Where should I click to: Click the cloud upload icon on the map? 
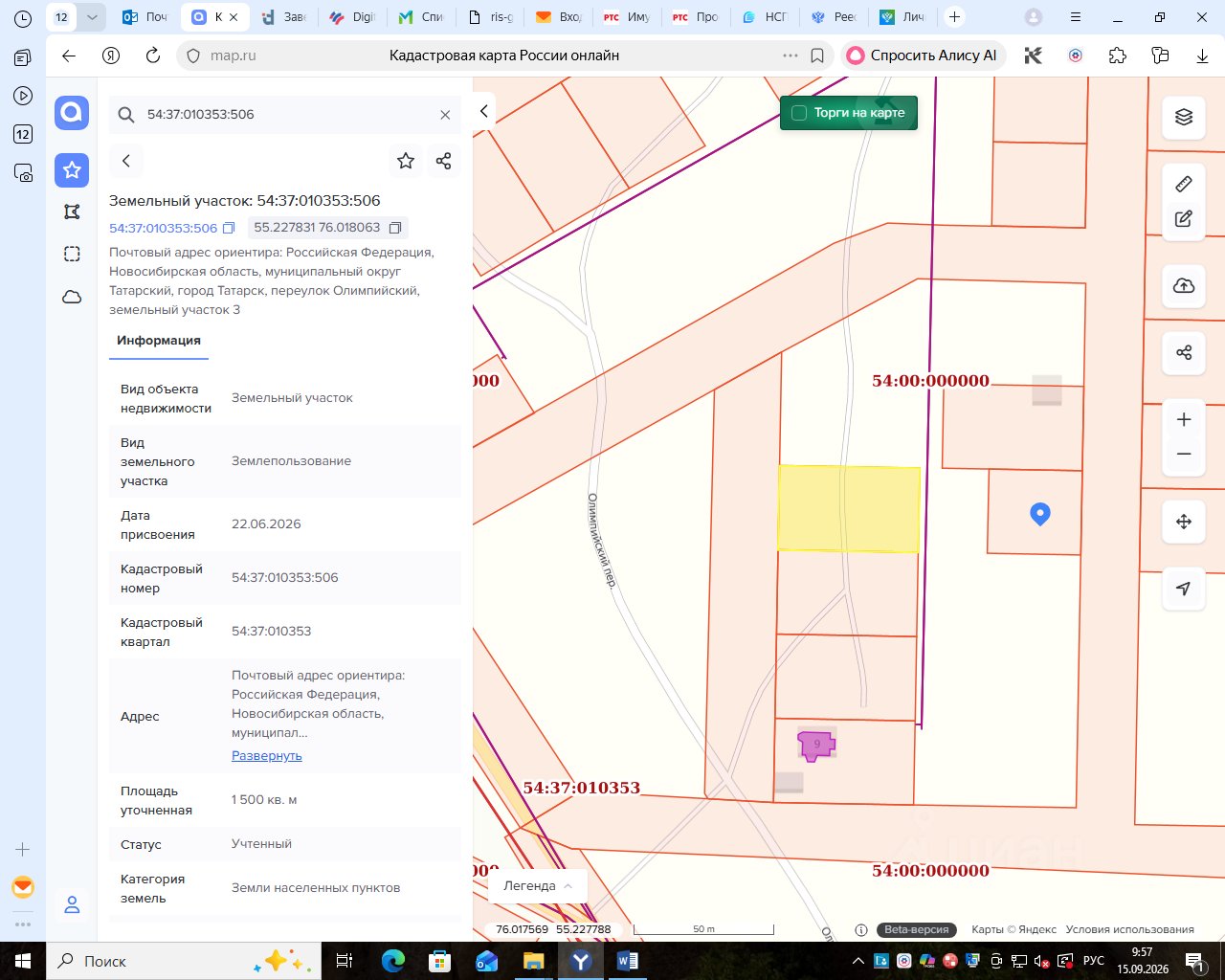tap(1184, 285)
